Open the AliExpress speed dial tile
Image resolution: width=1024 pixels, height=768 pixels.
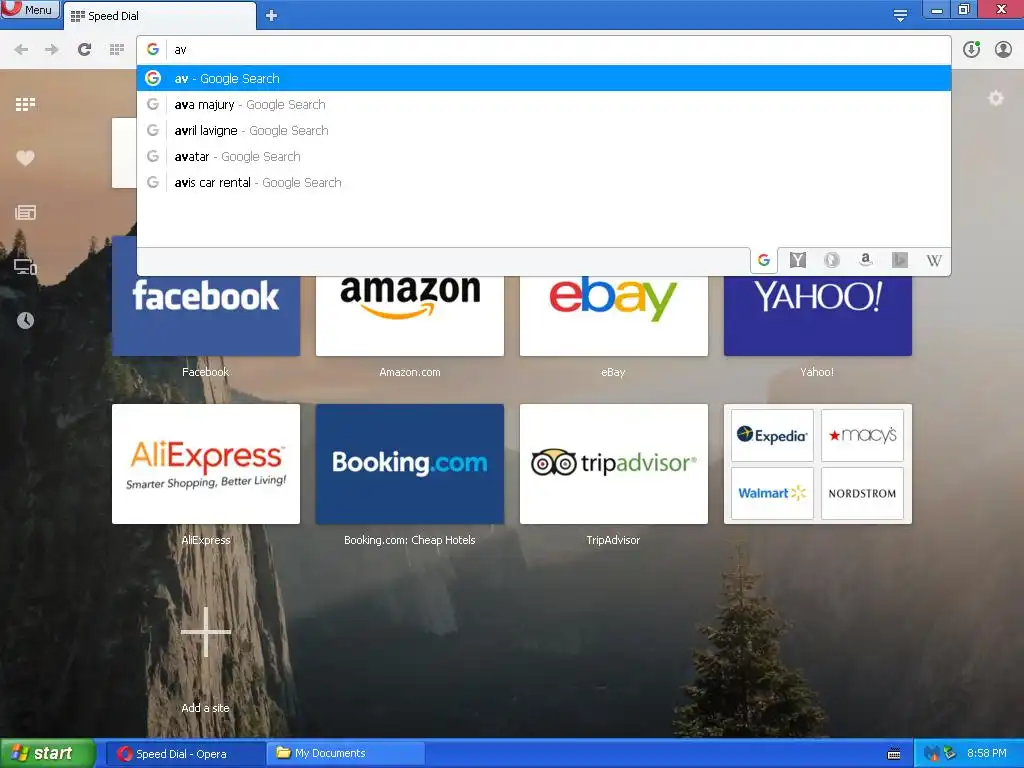point(206,464)
